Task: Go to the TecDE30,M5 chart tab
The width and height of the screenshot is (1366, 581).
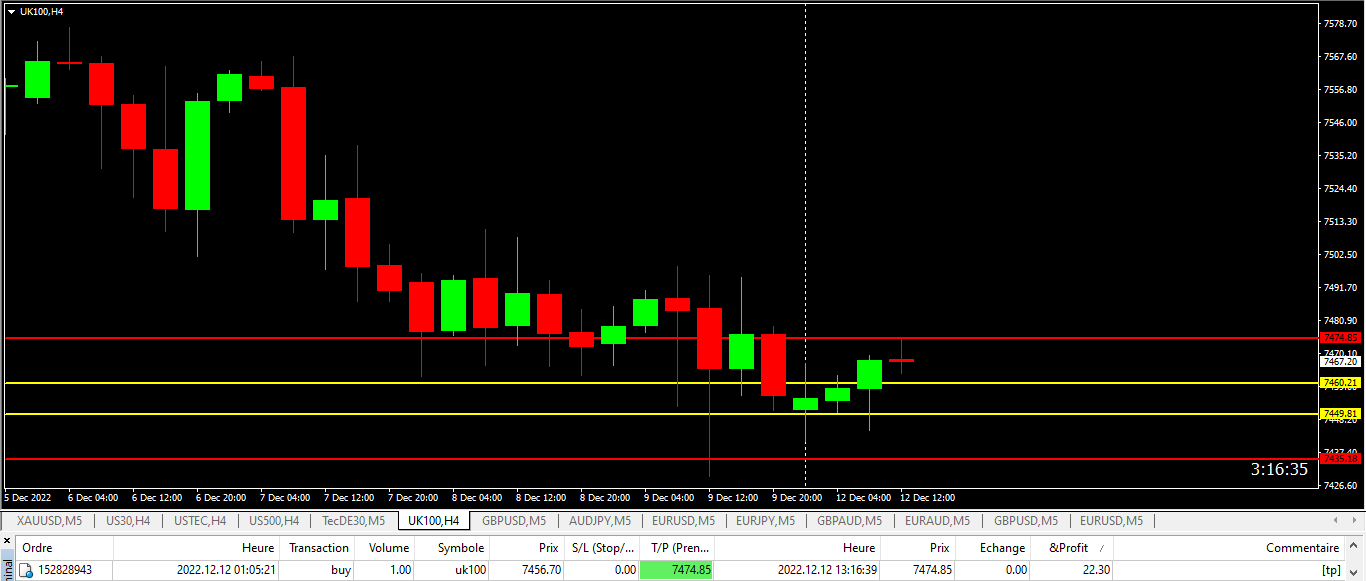Action: click(x=353, y=521)
